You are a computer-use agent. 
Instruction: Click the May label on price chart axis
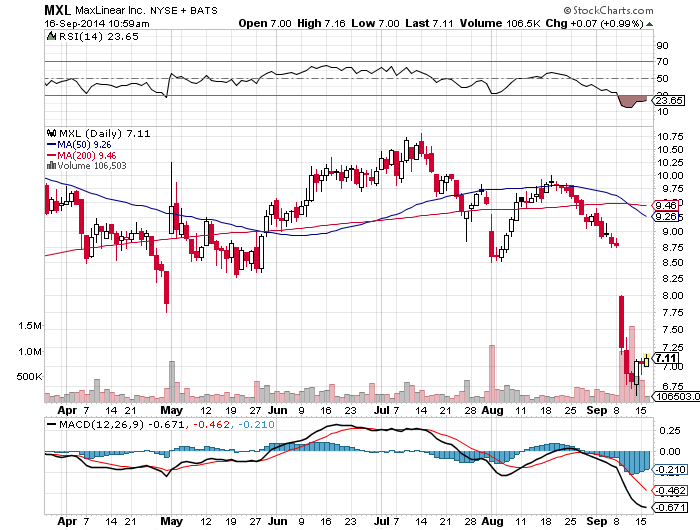coord(172,410)
